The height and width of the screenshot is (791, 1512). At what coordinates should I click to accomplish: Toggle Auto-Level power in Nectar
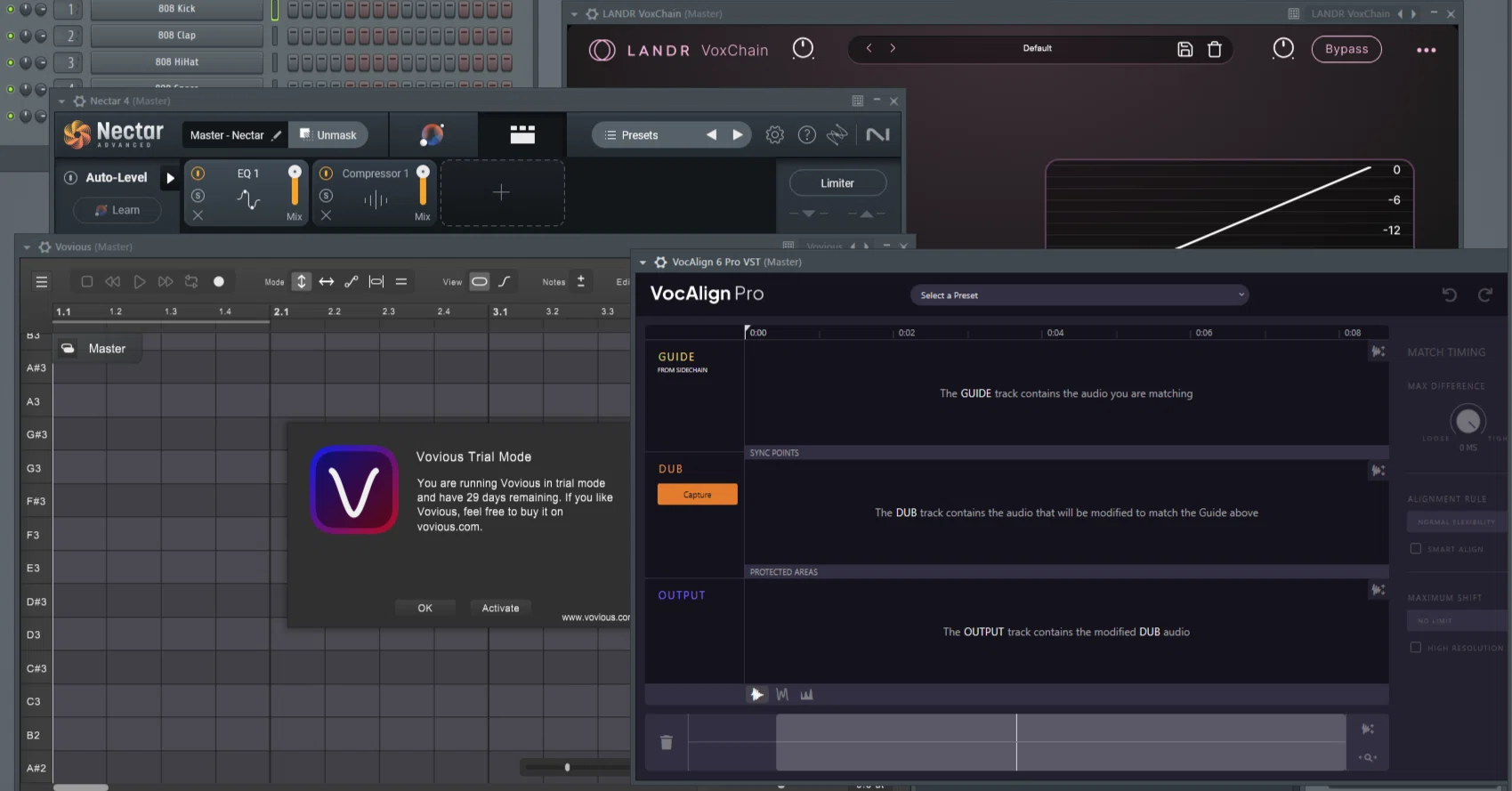[70, 178]
